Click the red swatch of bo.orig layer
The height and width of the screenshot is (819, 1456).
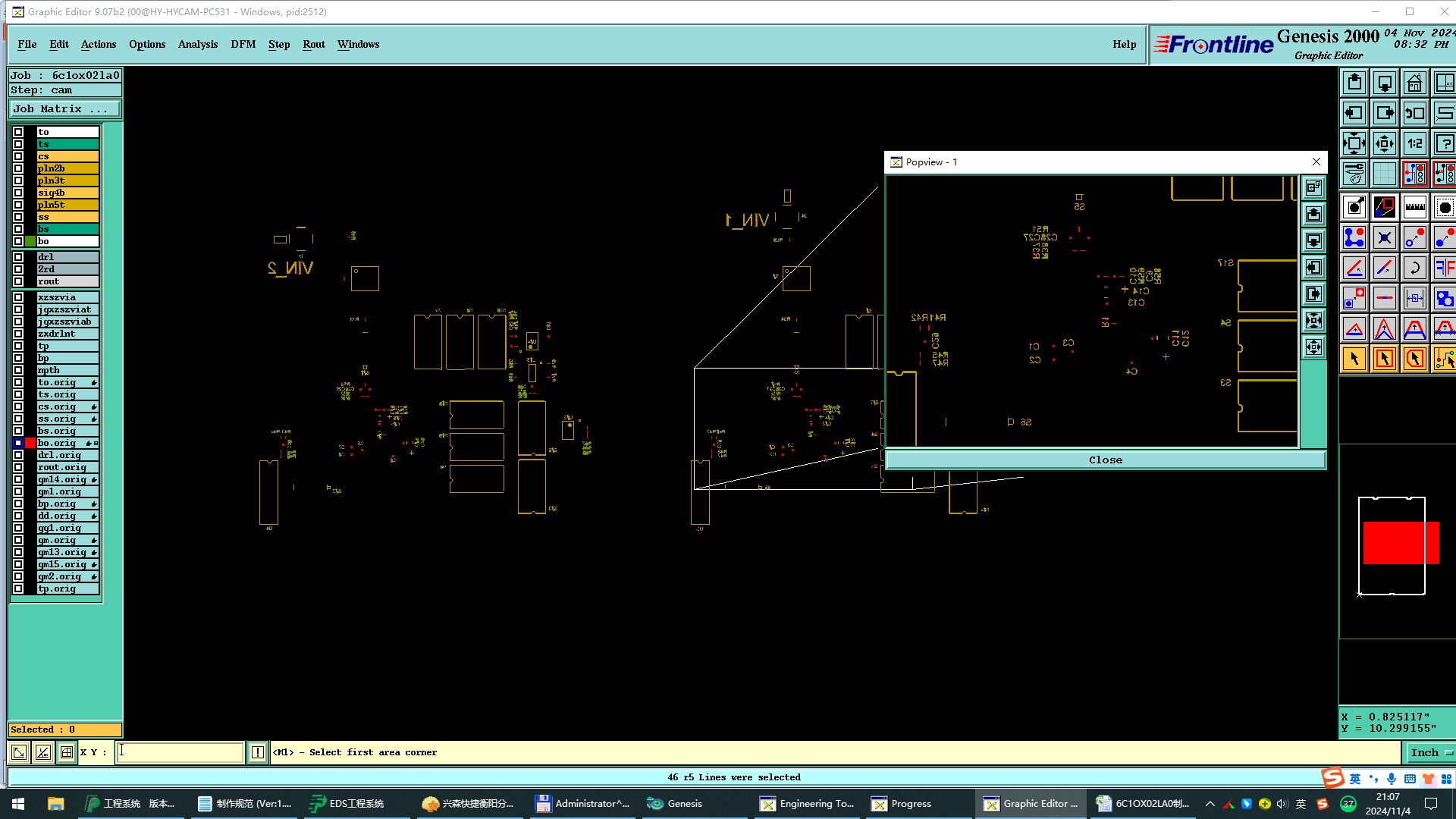(30, 443)
